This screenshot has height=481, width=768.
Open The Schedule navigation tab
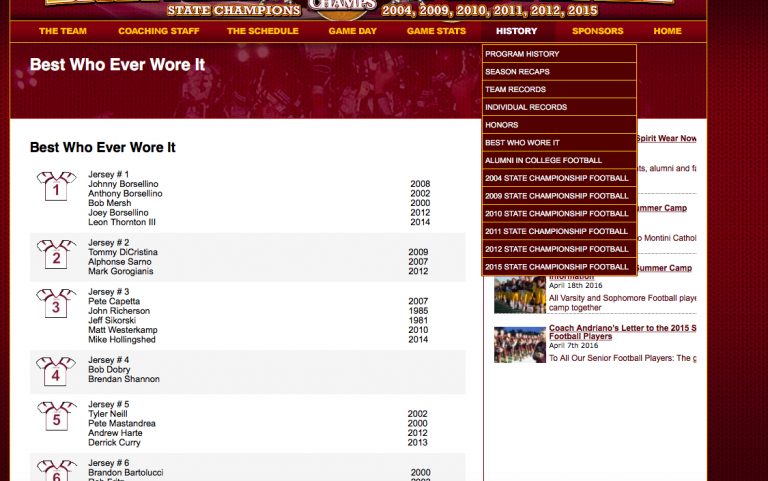tap(263, 31)
